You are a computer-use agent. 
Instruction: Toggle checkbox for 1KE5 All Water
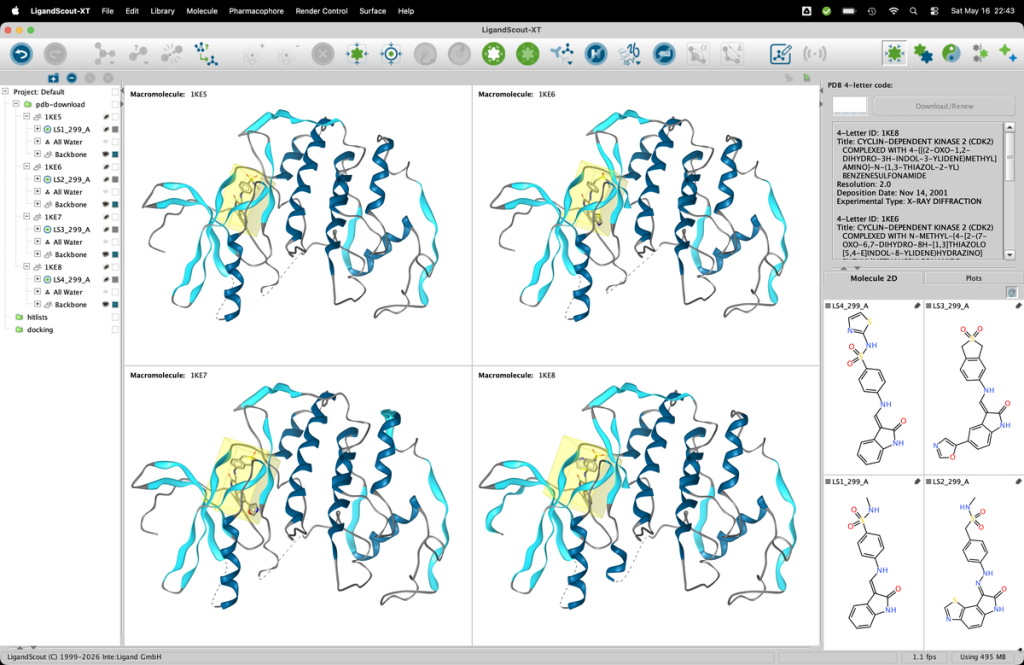point(115,142)
